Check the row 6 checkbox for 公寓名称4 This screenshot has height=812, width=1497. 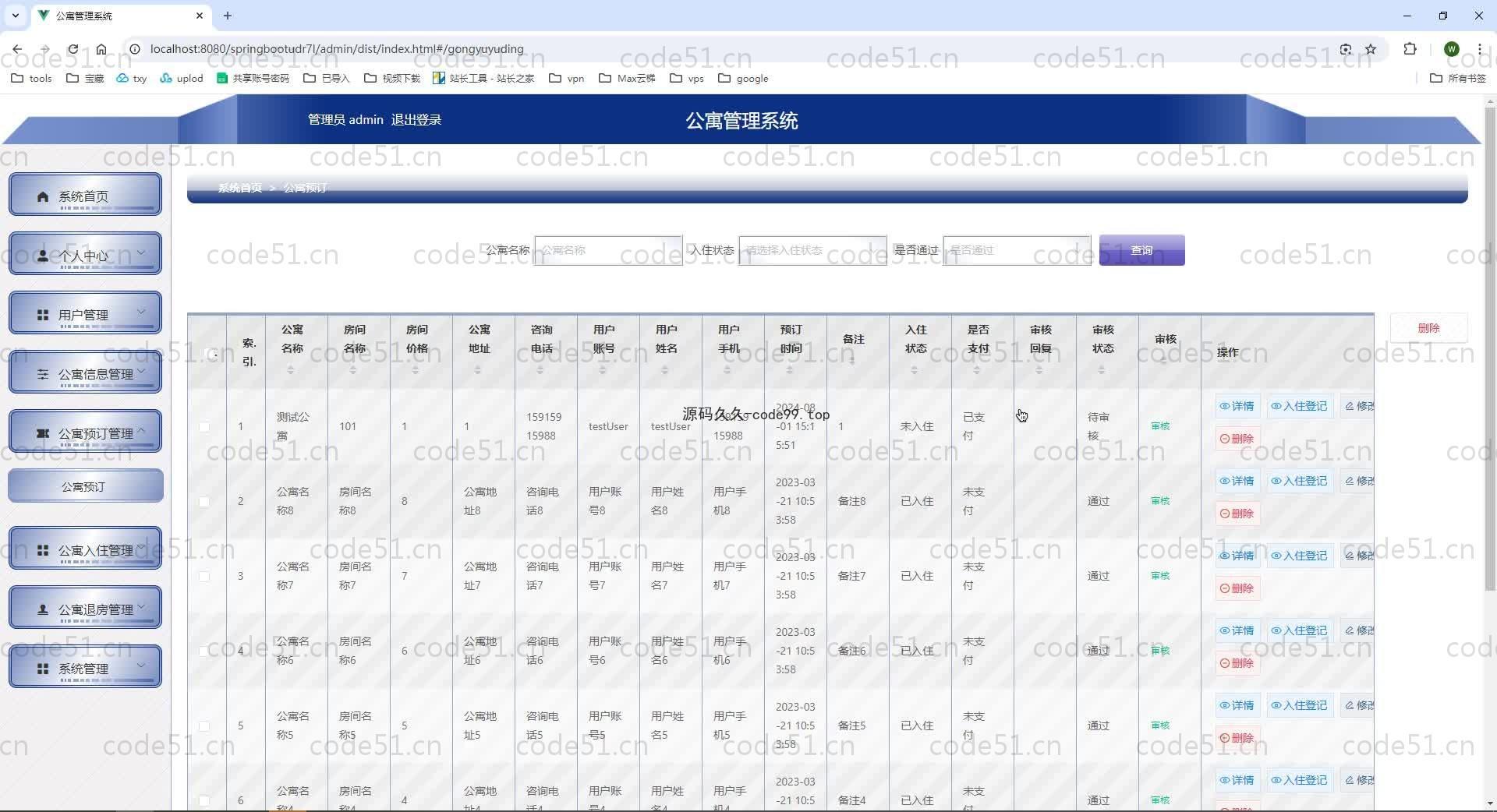click(204, 800)
